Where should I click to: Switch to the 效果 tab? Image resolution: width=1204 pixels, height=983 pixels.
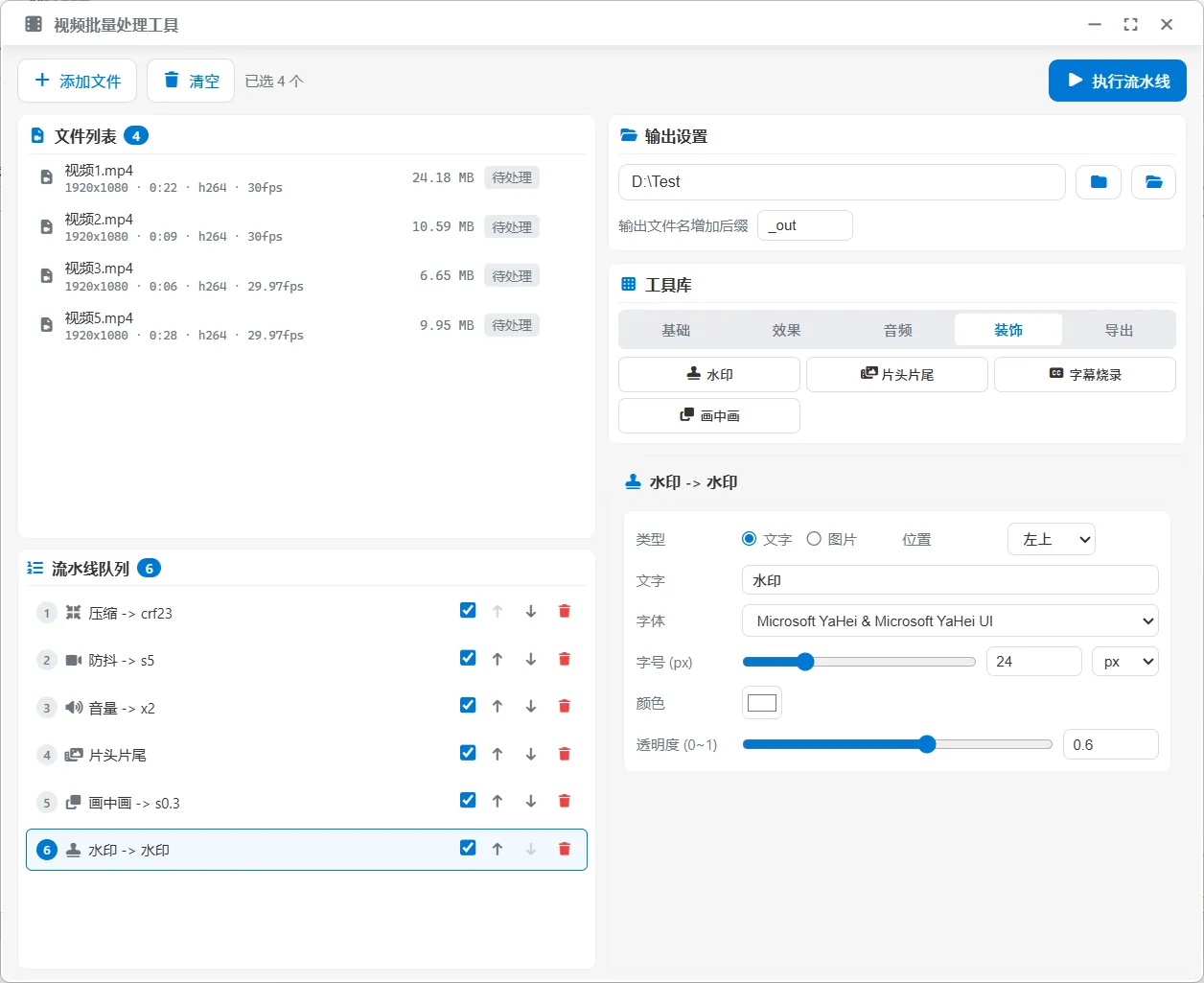tap(786, 330)
